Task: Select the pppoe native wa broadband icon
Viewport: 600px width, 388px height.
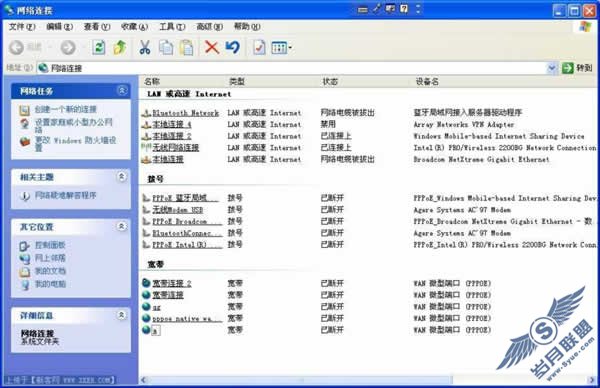Action: [146, 318]
